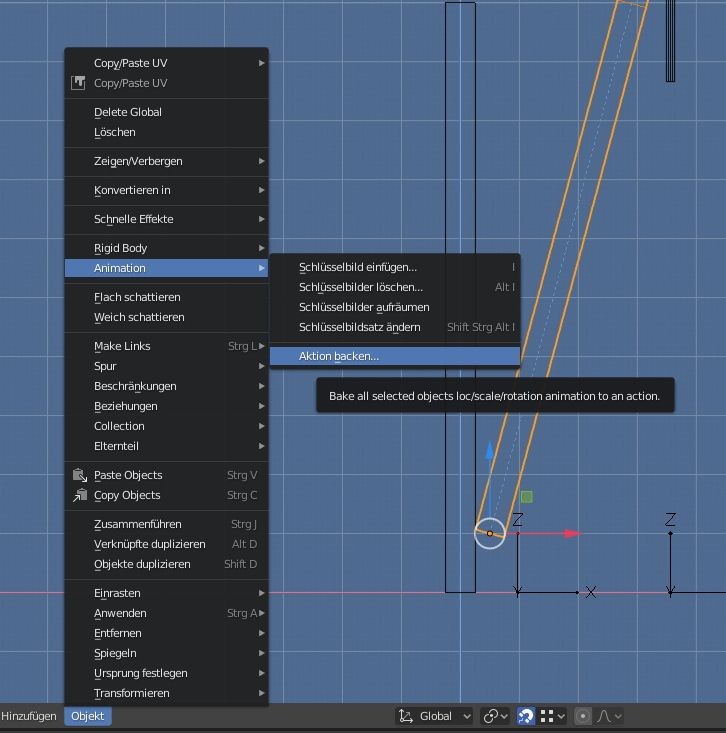Open the Beziehungen submenu
726x733 pixels.
(x=166, y=406)
